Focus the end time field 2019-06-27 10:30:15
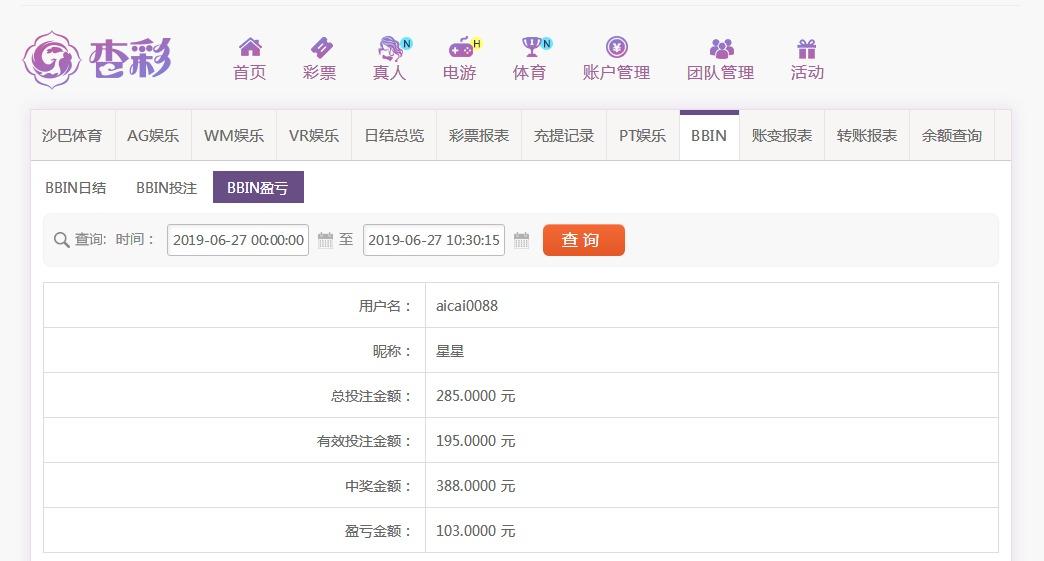1044x561 pixels. 433,240
